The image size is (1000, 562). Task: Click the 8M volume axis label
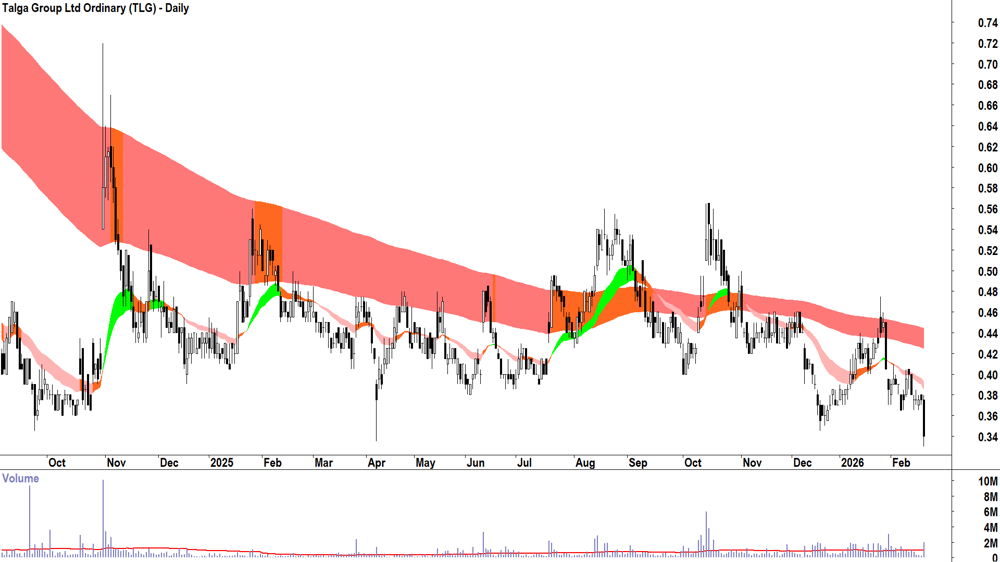point(990,497)
